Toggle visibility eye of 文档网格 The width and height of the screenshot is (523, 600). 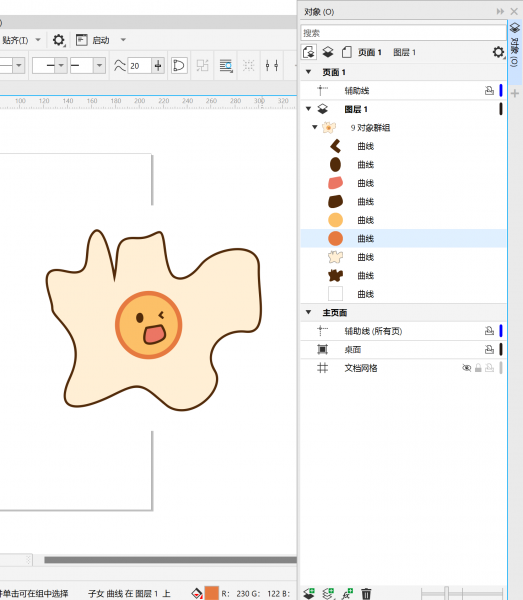(466, 368)
